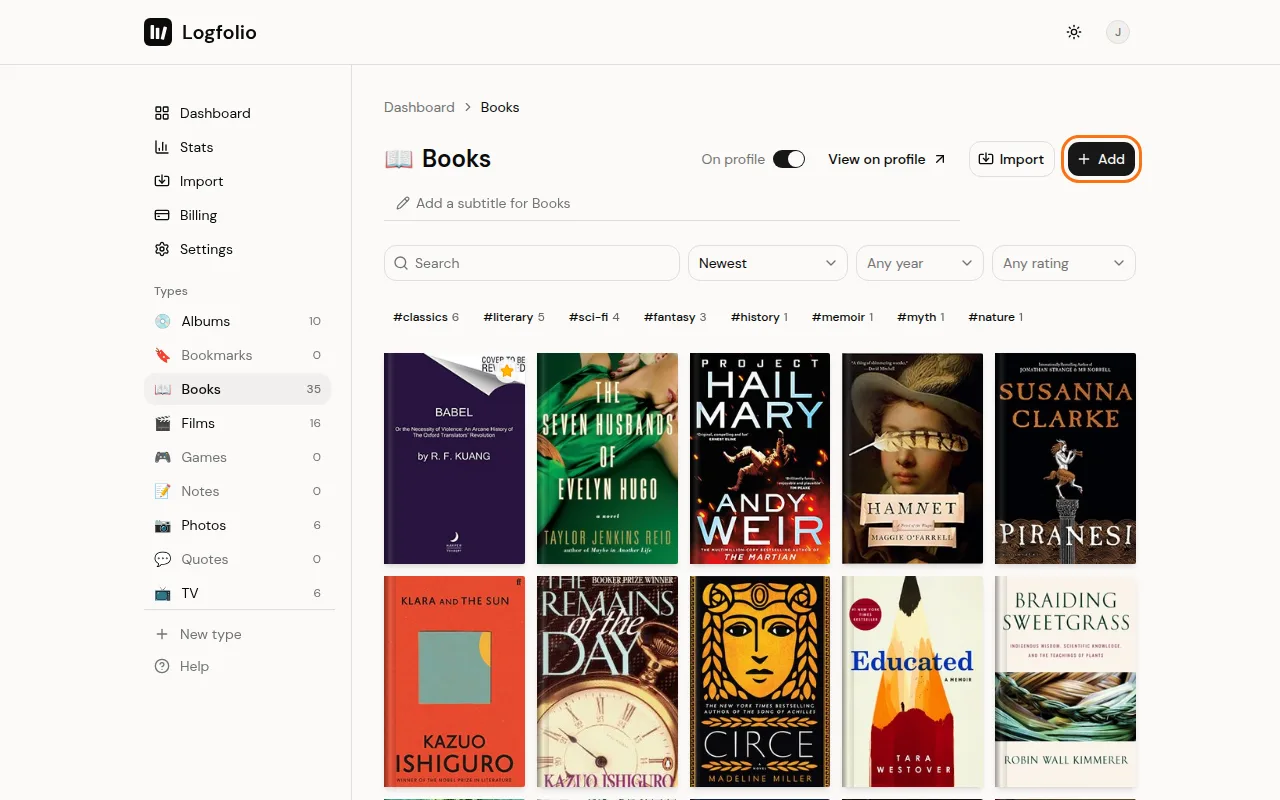Click the Add button
The image size is (1280, 800).
coord(1101,159)
